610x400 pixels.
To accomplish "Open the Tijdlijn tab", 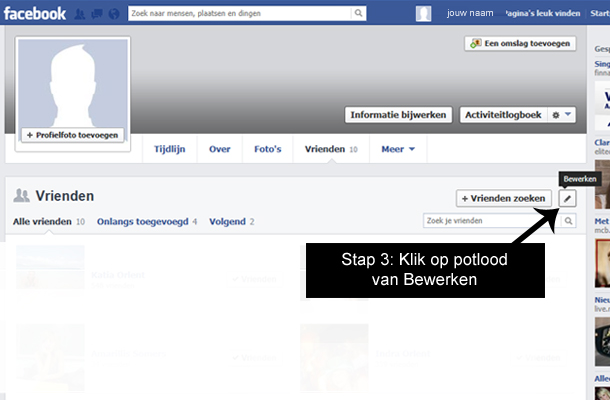I will (170, 149).
